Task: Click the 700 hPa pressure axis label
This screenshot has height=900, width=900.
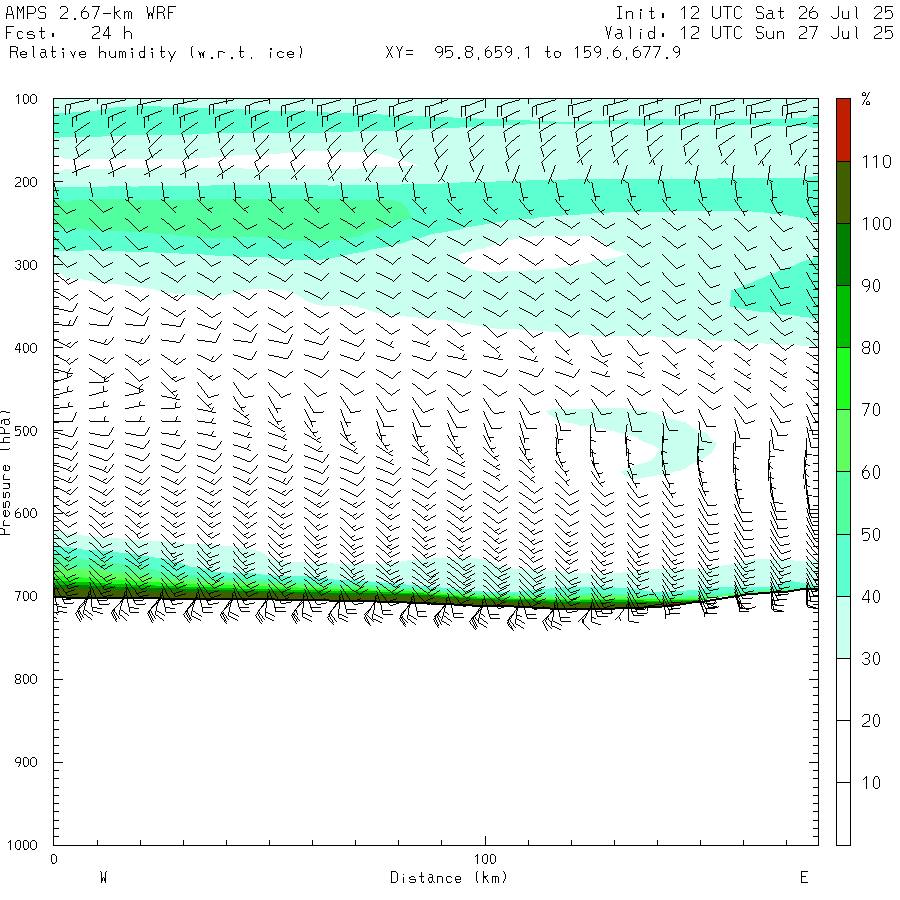Action: click(x=26, y=596)
